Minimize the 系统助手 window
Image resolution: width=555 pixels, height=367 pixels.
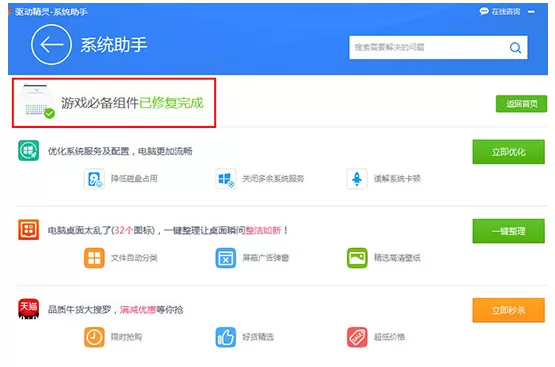(x=531, y=12)
